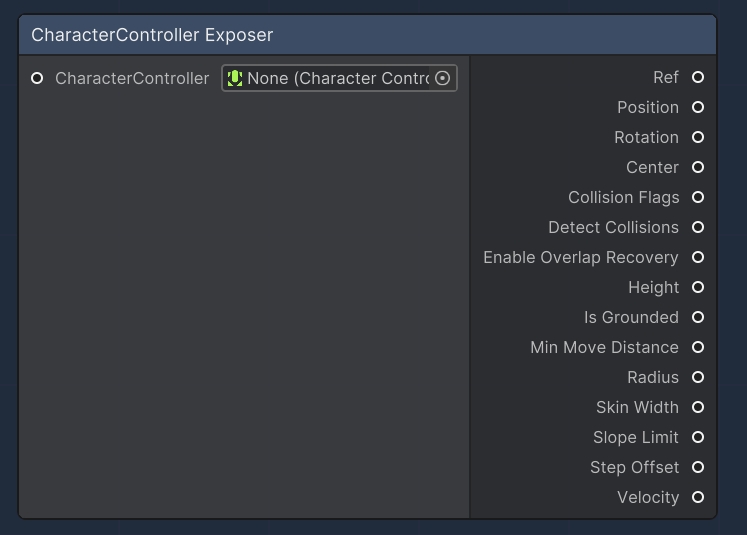The height and width of the screenshot is (535, 747).
Task: Click the Enable Overlap Recovery output port
Action: click(698, 257)
